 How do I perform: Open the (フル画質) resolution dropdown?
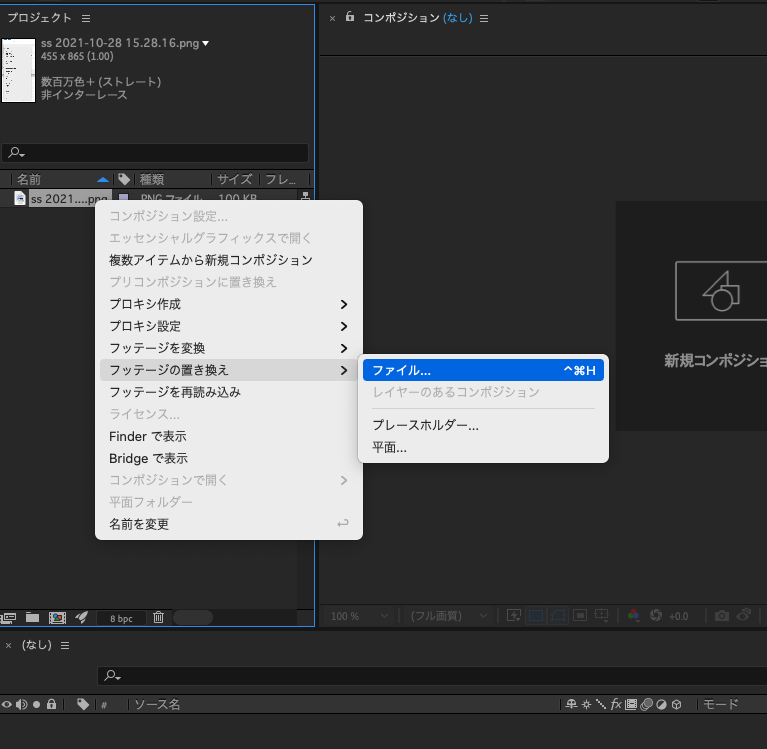pos(449,615)
